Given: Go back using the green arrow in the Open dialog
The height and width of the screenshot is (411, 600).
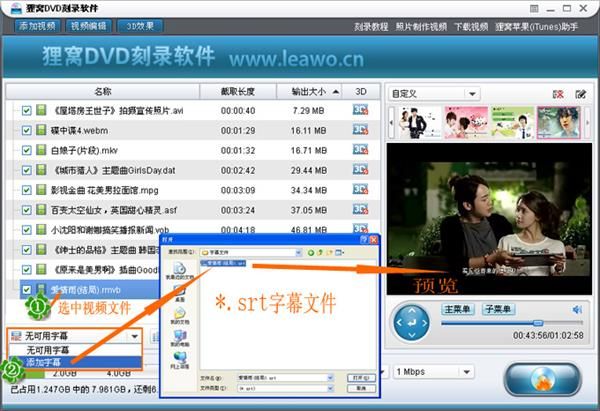Looking at the screenshot, I should coord(311,253).
